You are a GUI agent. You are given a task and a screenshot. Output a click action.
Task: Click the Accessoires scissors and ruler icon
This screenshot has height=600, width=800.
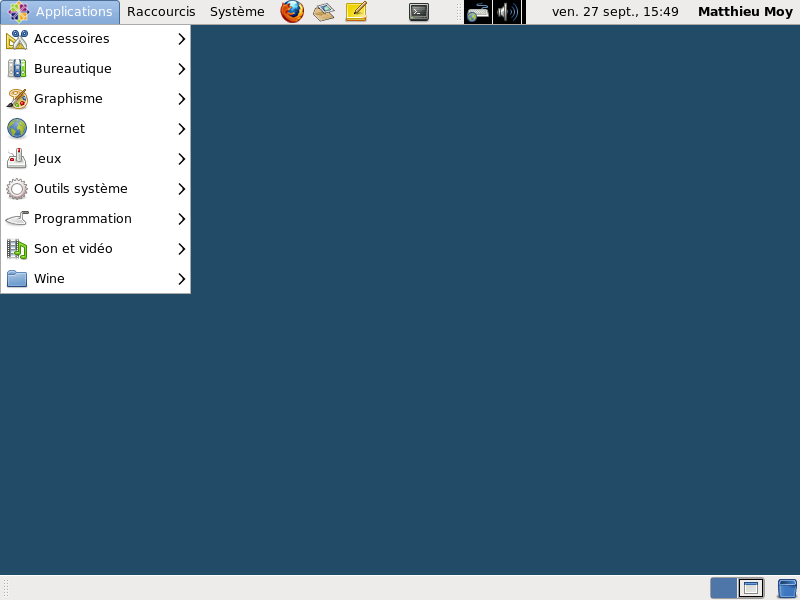tap(17, 39)
